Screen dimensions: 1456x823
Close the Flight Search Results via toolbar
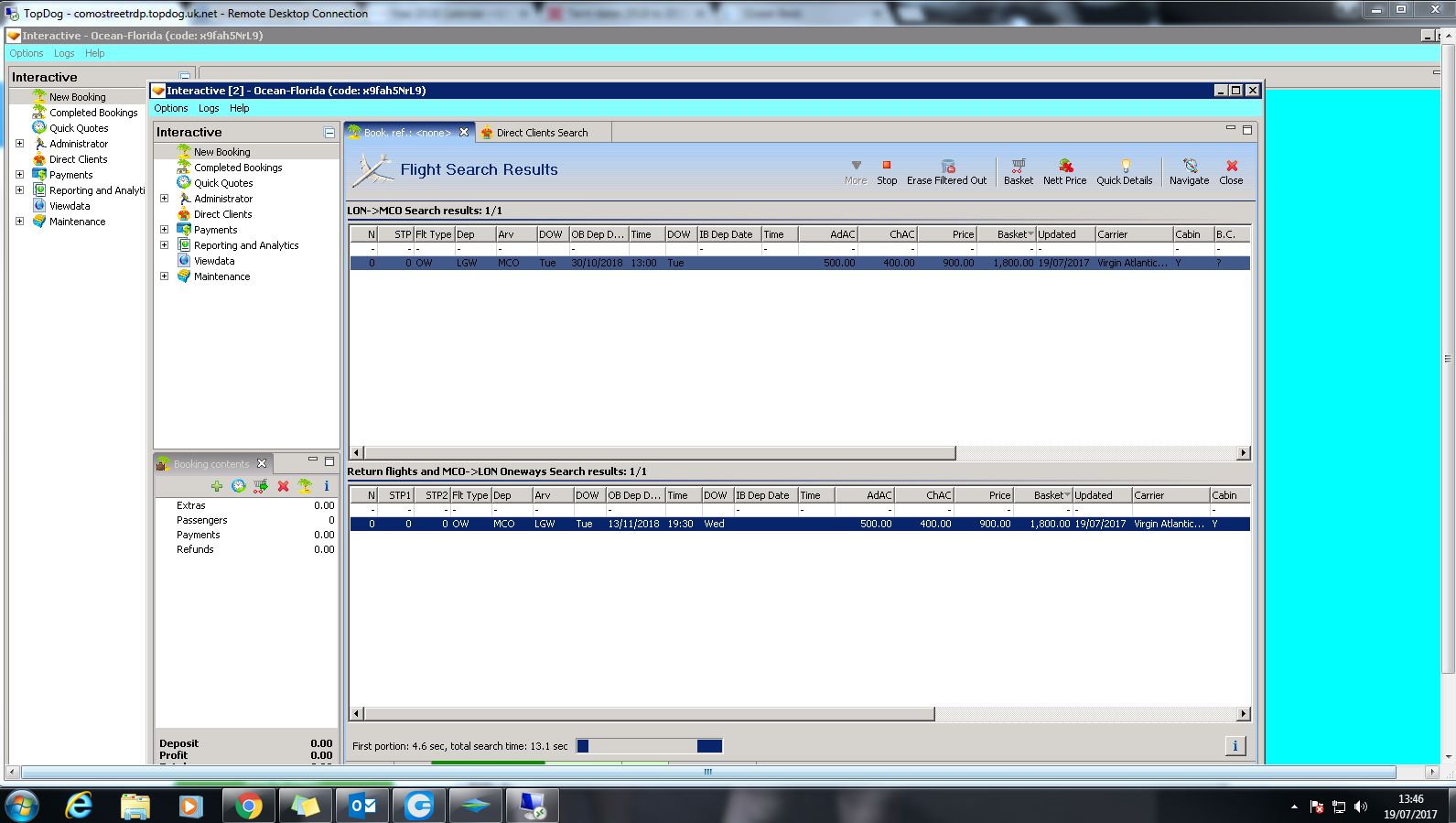[x=1231, y=172]
